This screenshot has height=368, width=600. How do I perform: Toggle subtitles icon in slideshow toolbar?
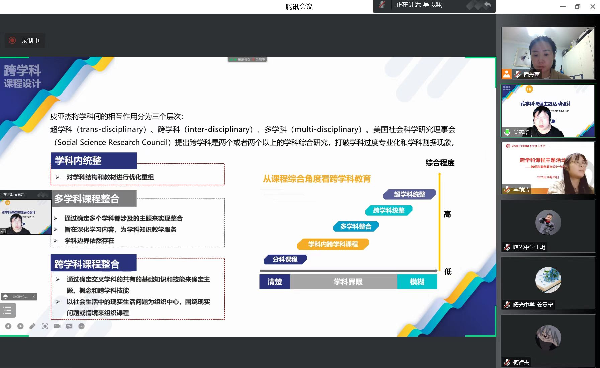(x=69, y=326)
